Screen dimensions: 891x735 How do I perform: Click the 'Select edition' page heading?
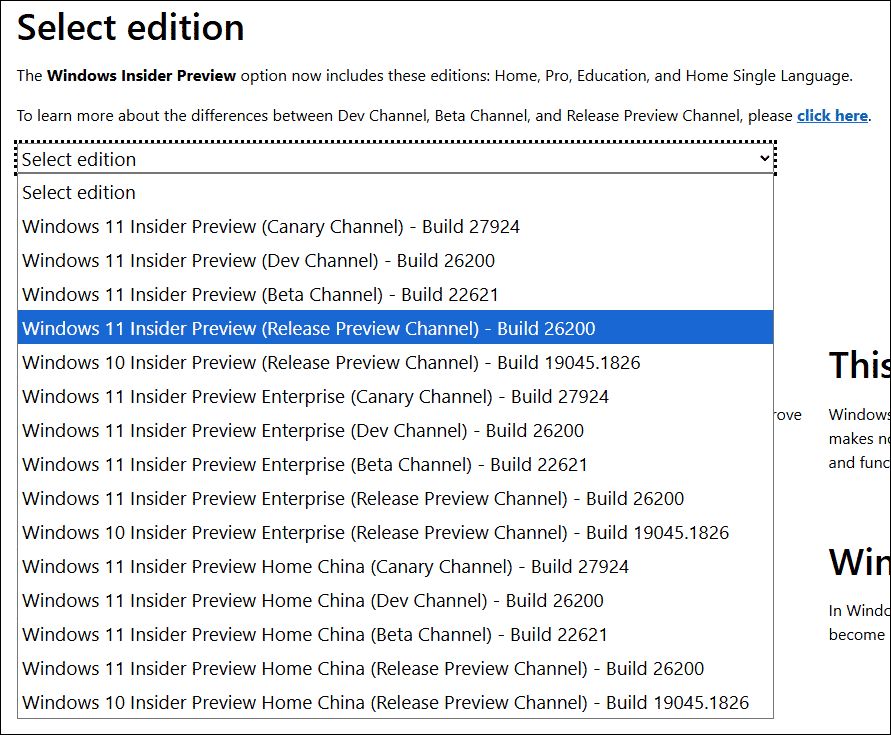click(x=131, y=27)
